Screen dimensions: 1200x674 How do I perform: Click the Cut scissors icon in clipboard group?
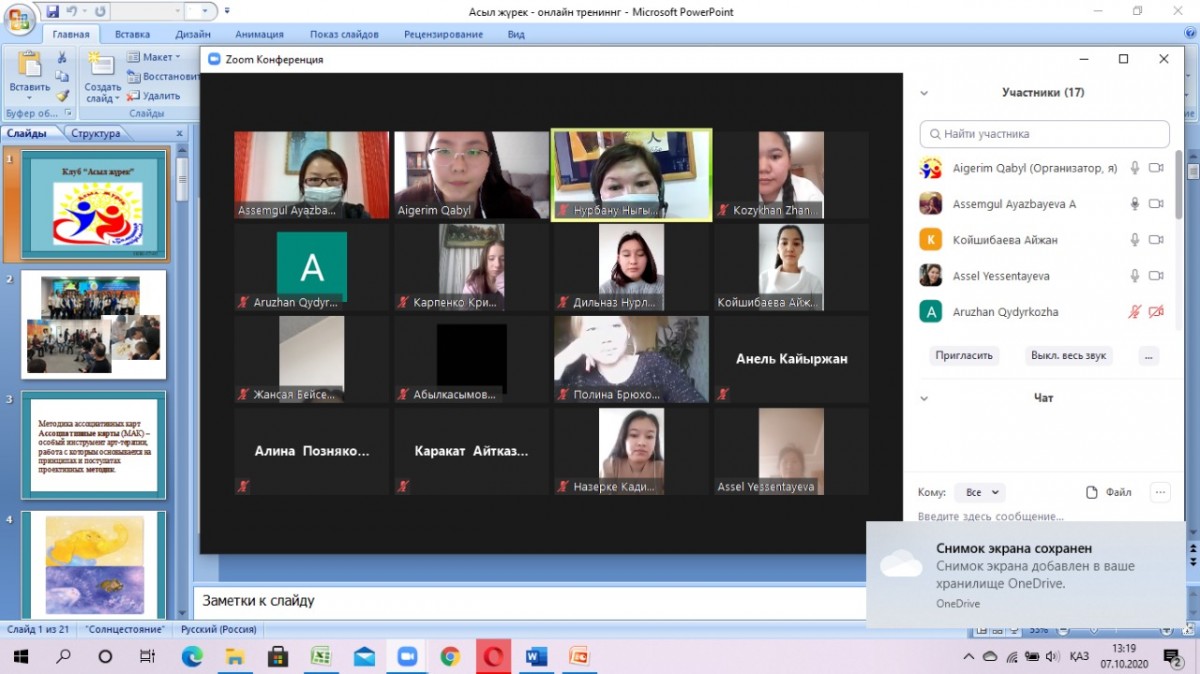tap(62, 58)
